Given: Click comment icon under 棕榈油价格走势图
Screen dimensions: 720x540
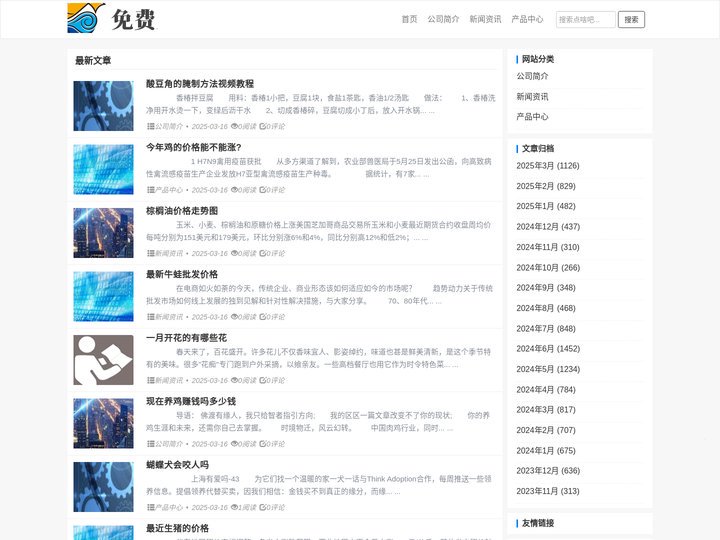Looking at the screenshot, I should [x=262, y=253].
